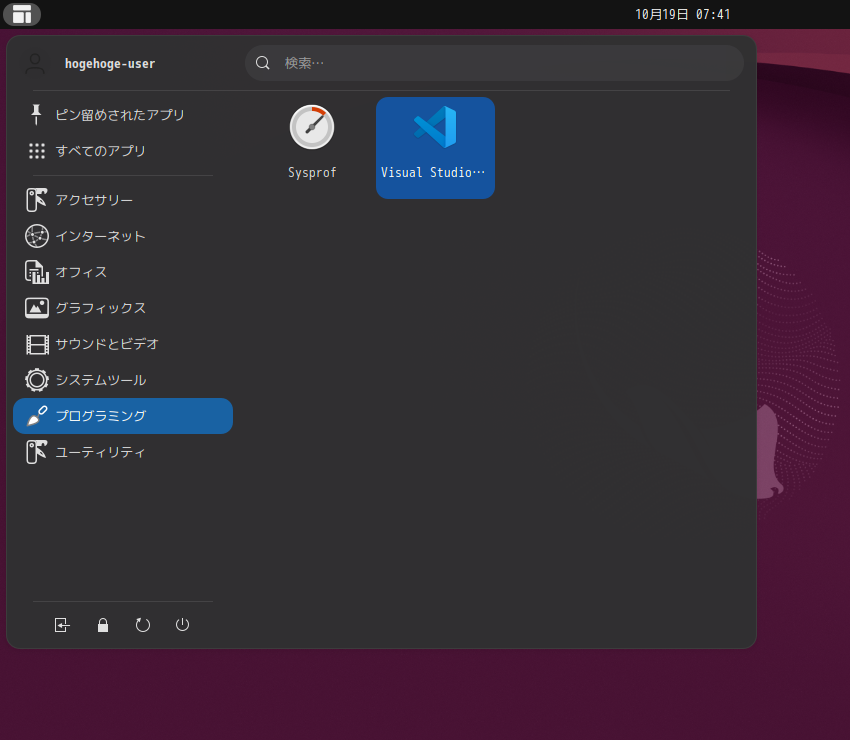This screenshot has width=850, height=740.
Task: Launch Visual Studio Code from the app grid
Action: tap(435, 148)
